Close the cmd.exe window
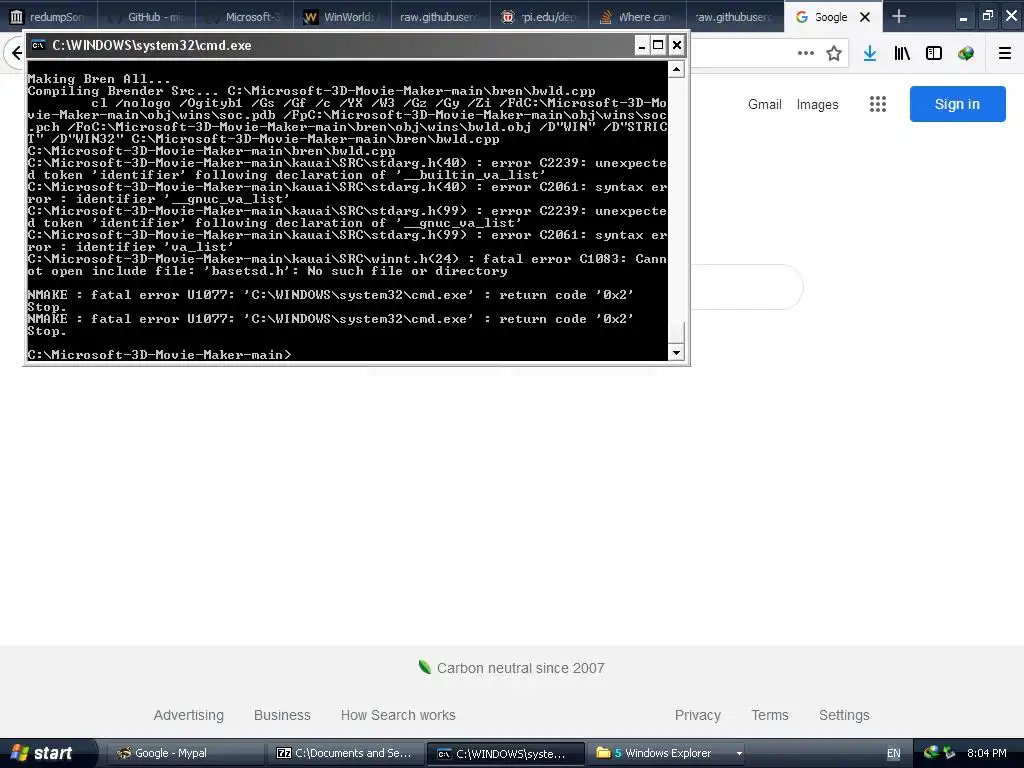This screenshot has height=768, width=1024. pyautogui.click(x=677, y=45)
